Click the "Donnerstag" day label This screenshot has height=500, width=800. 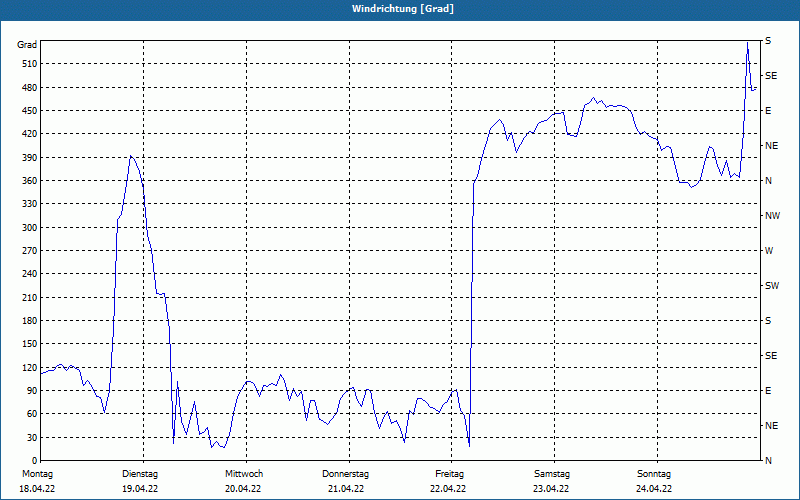point(345,474)
